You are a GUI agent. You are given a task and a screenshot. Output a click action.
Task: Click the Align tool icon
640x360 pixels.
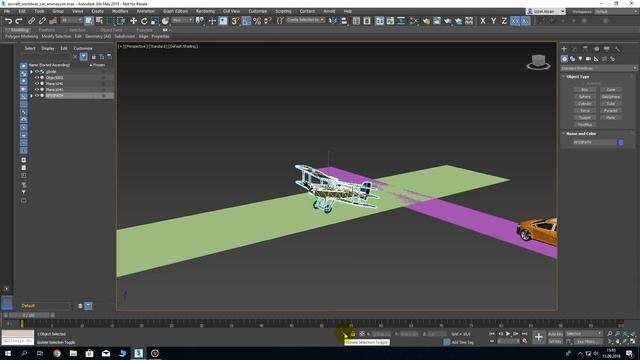(344, 21)
